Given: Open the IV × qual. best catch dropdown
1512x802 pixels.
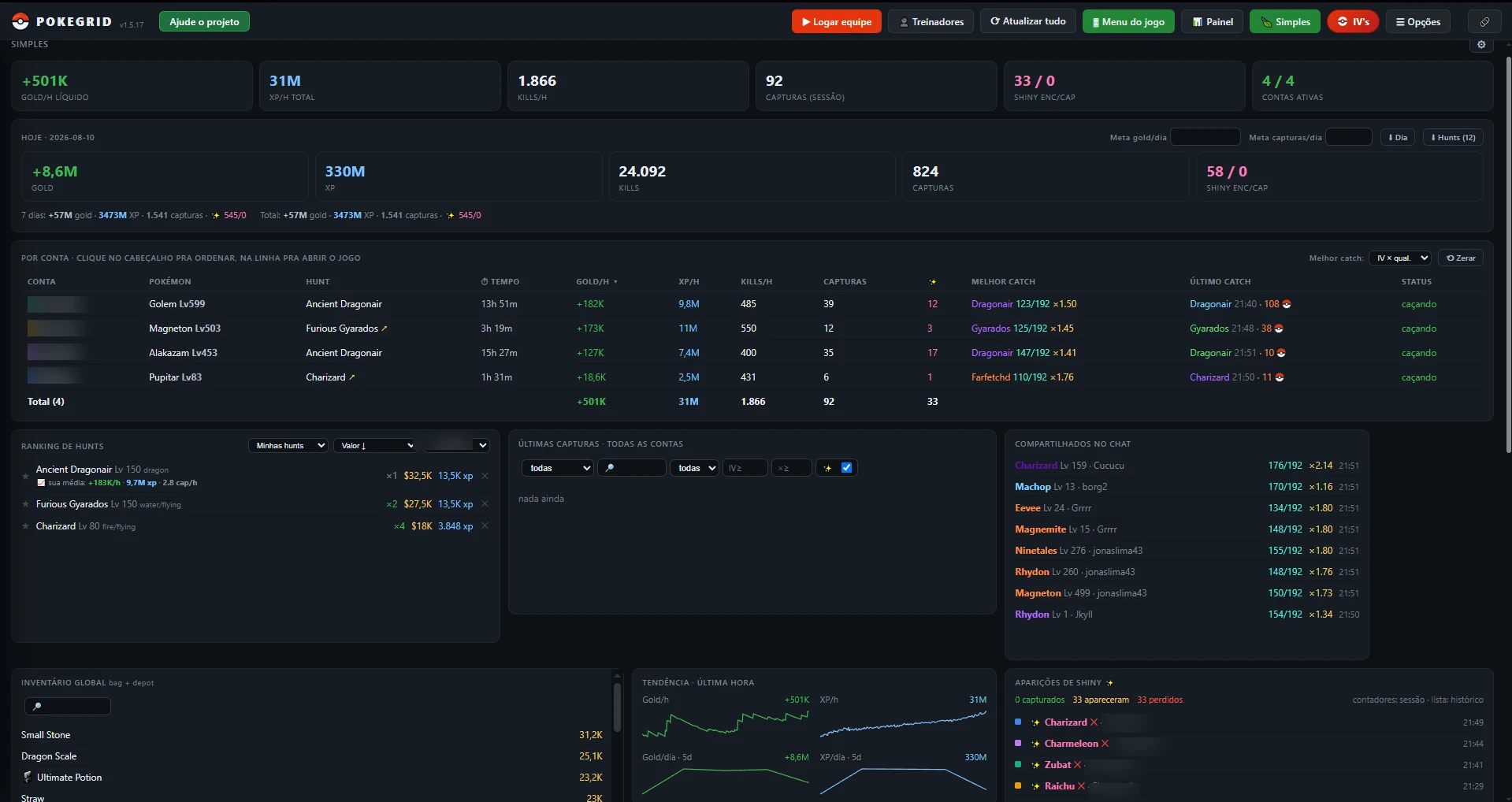Looking at the screenshot, I should pyautogui.click(x=1400, y=258).
